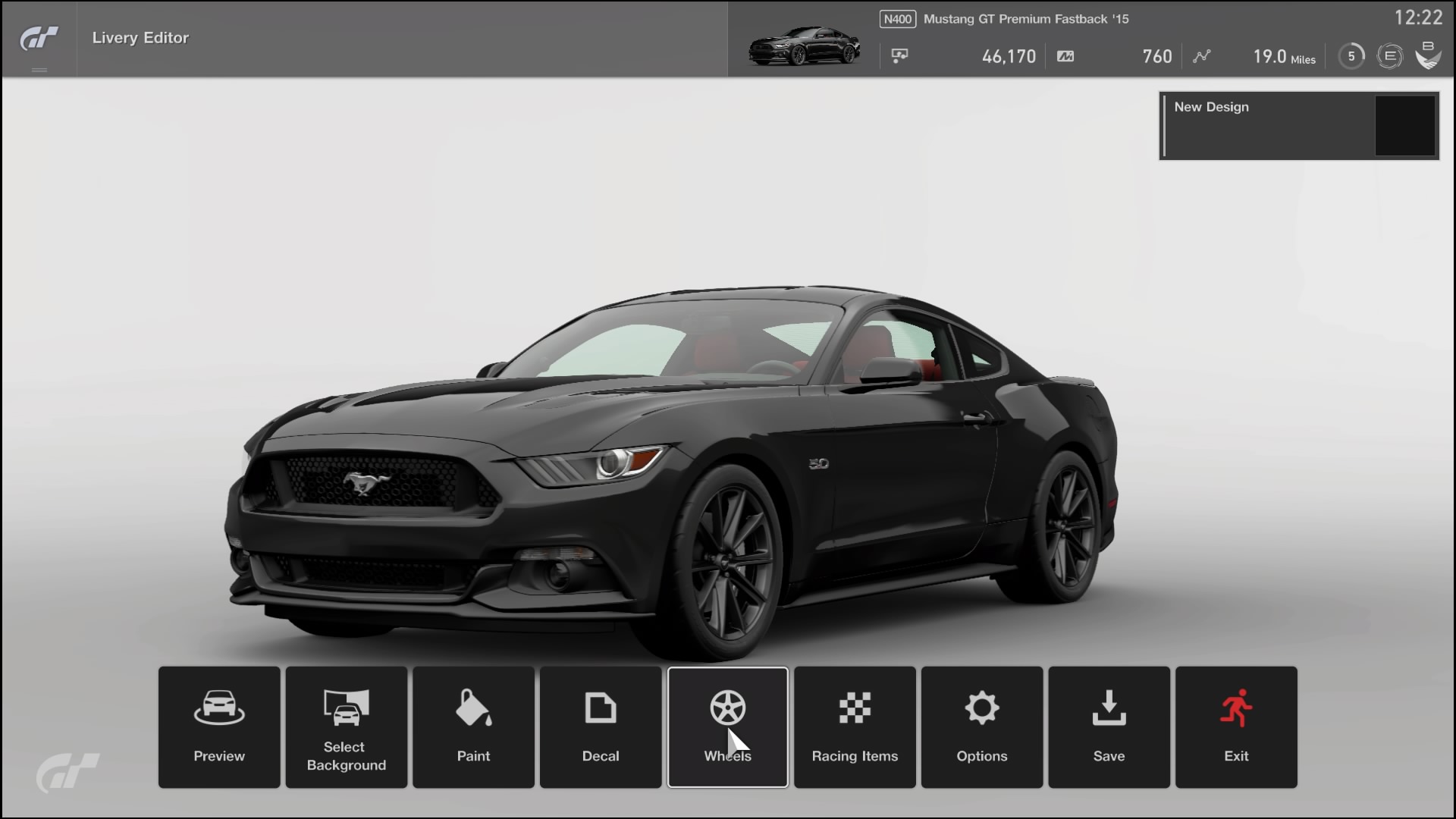Click the E license badge
The image size is (1456, 819).
(x=1389, y=56)
